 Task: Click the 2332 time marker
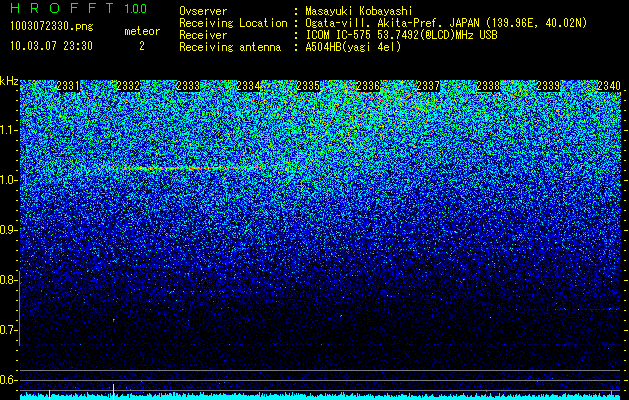[128, 86]
